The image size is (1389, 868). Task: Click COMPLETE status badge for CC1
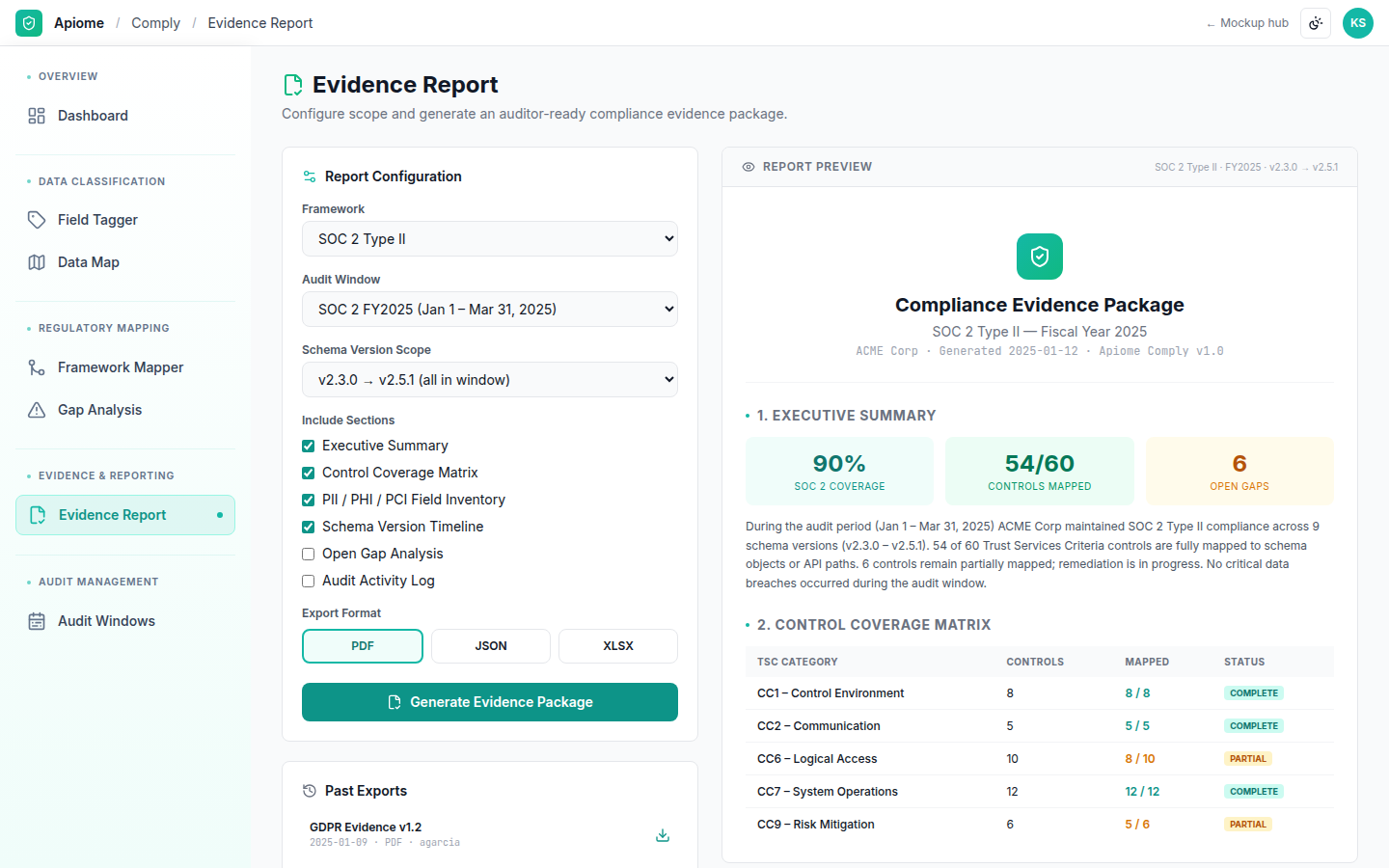coord(1254,693)
